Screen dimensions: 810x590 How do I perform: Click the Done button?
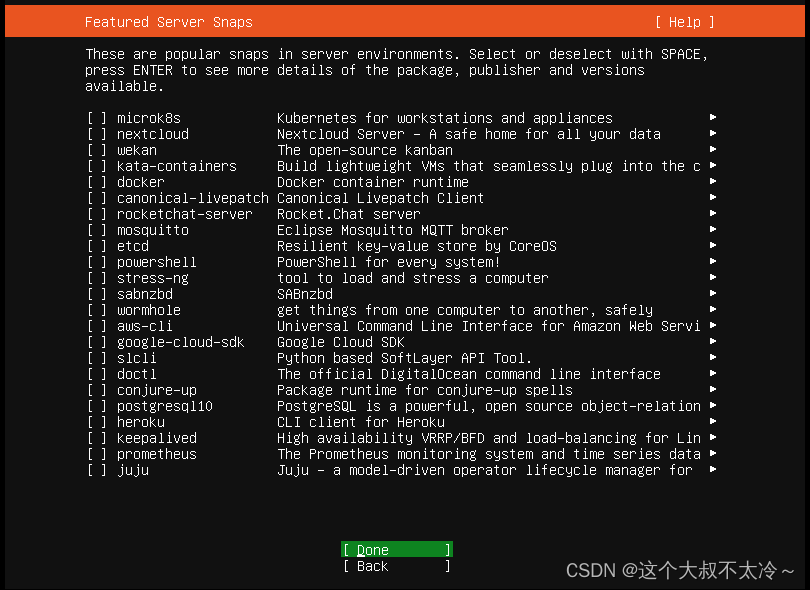tap(397, 550)
